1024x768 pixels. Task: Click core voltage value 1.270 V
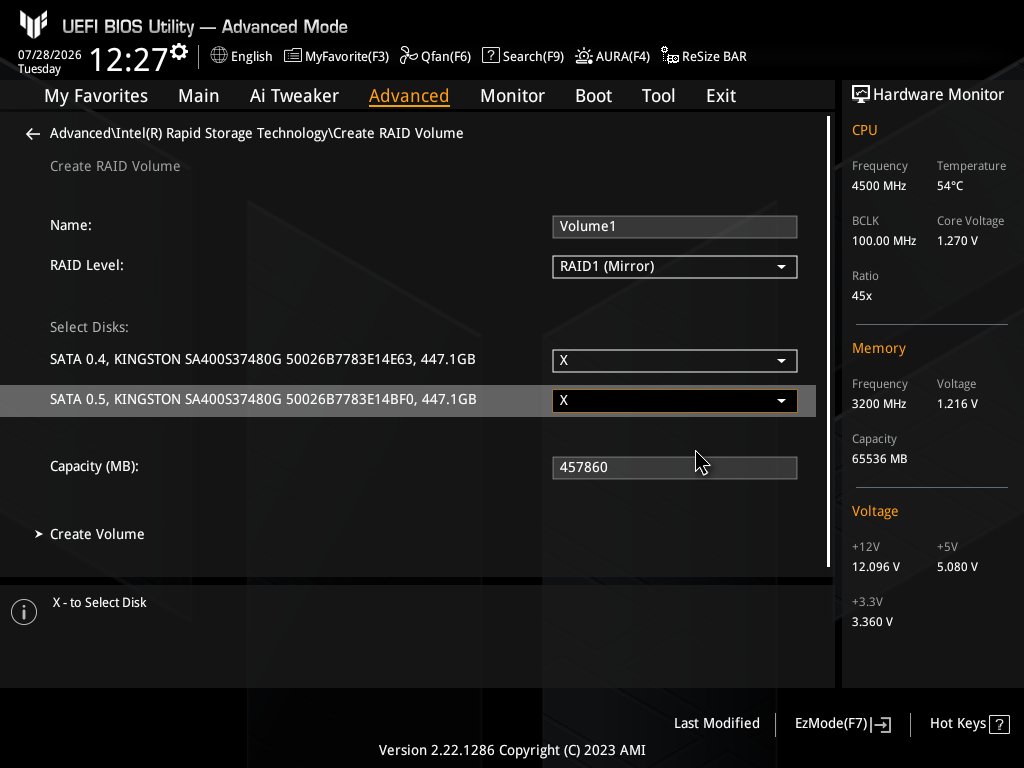(x=957, y=241)
